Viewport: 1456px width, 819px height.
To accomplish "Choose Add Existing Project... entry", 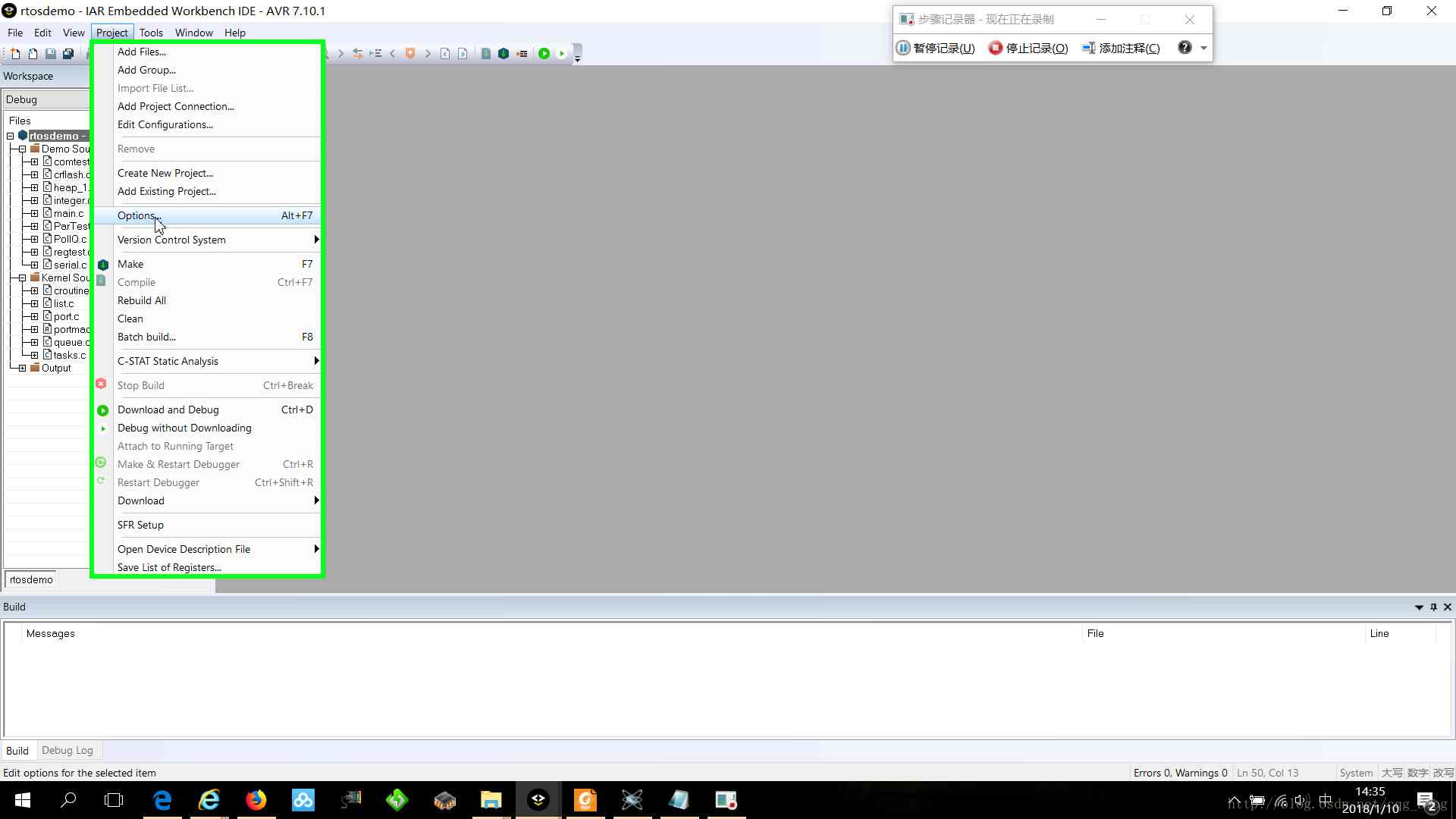I will [x=207, y=191].
